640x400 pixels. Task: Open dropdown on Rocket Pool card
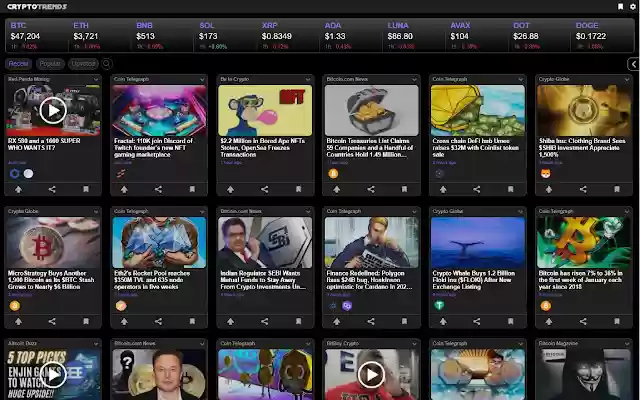pos(202,211)
